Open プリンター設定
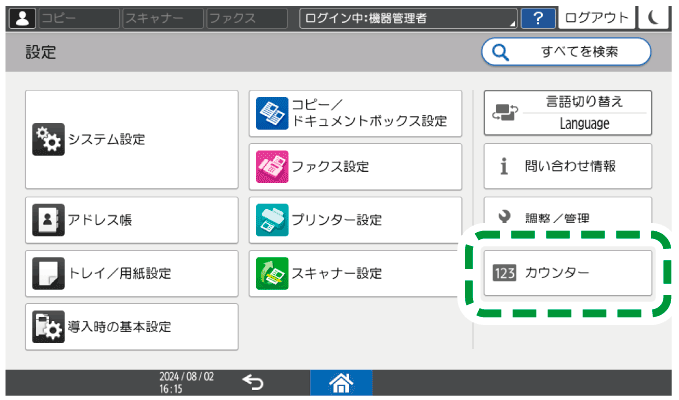The image size is (679, 400). [x=355, y=220]
